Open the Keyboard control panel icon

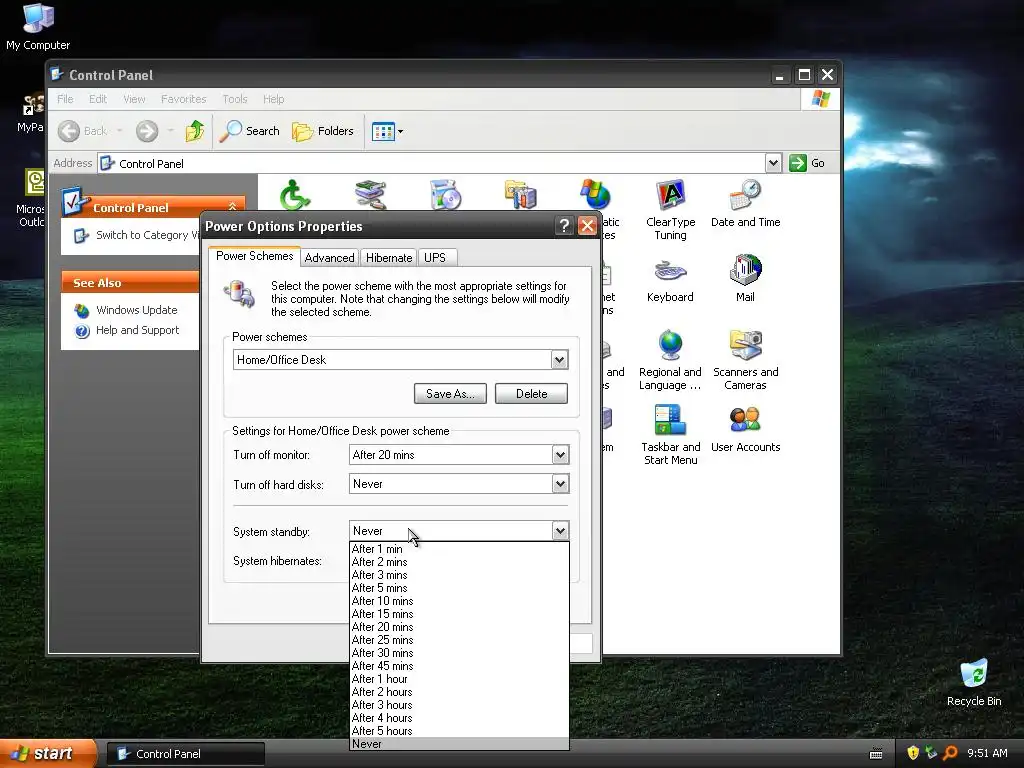pyautogui.click(x=670, y=280)
